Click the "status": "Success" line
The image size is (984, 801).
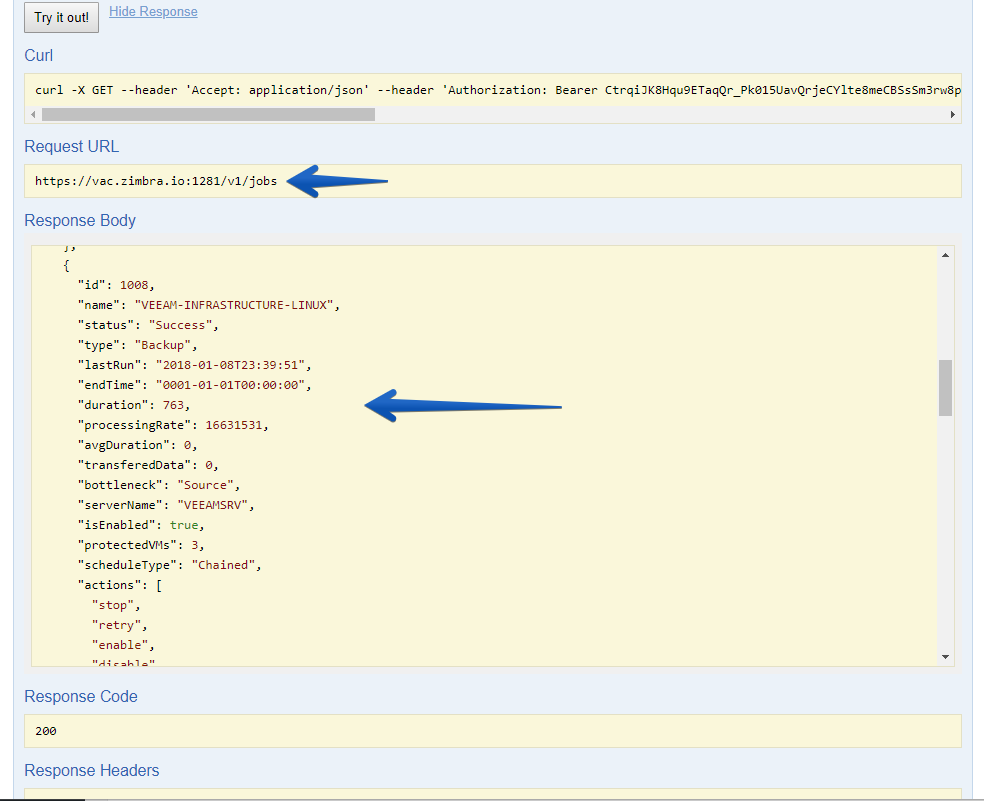pos(148,325)
